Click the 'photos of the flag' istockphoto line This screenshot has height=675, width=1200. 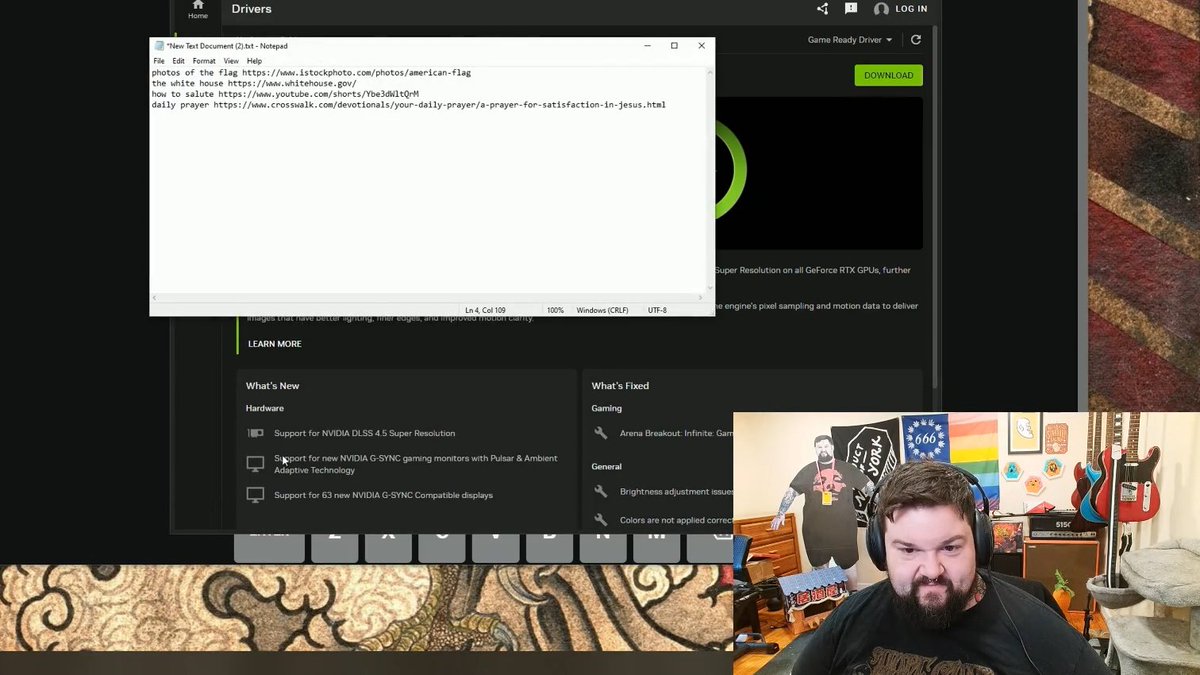click(311, 73)
